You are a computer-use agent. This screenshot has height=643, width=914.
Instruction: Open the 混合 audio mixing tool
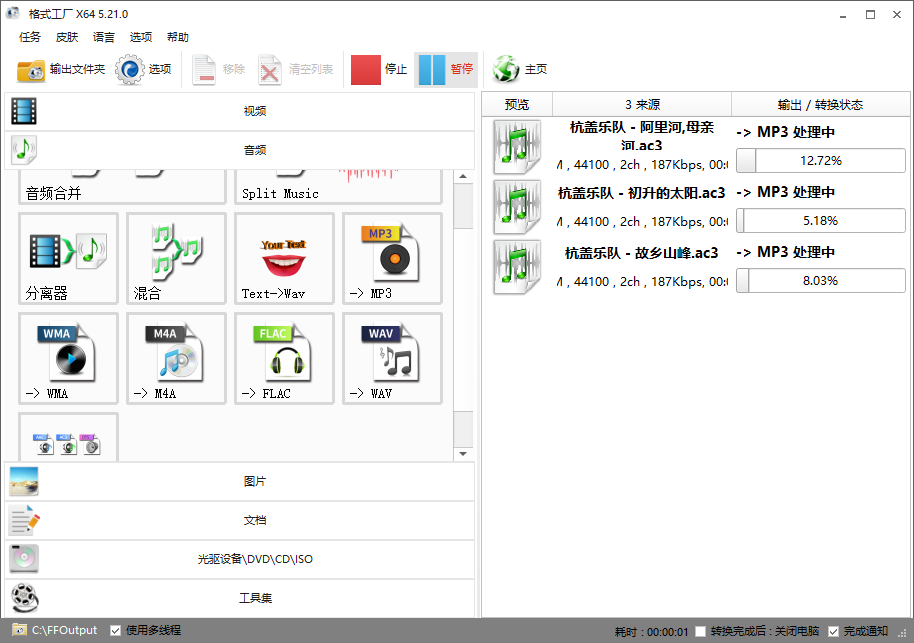tap(176, 258)
